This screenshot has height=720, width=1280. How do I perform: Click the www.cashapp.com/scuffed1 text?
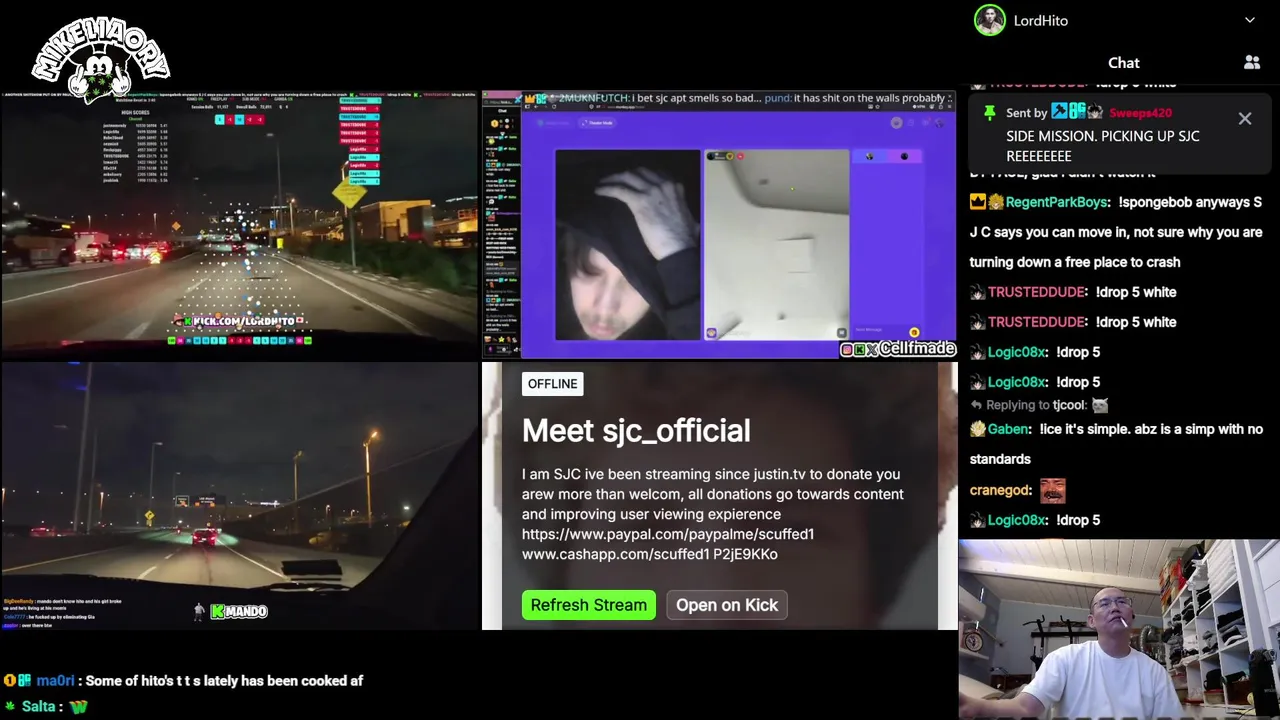tap(615, 554)
